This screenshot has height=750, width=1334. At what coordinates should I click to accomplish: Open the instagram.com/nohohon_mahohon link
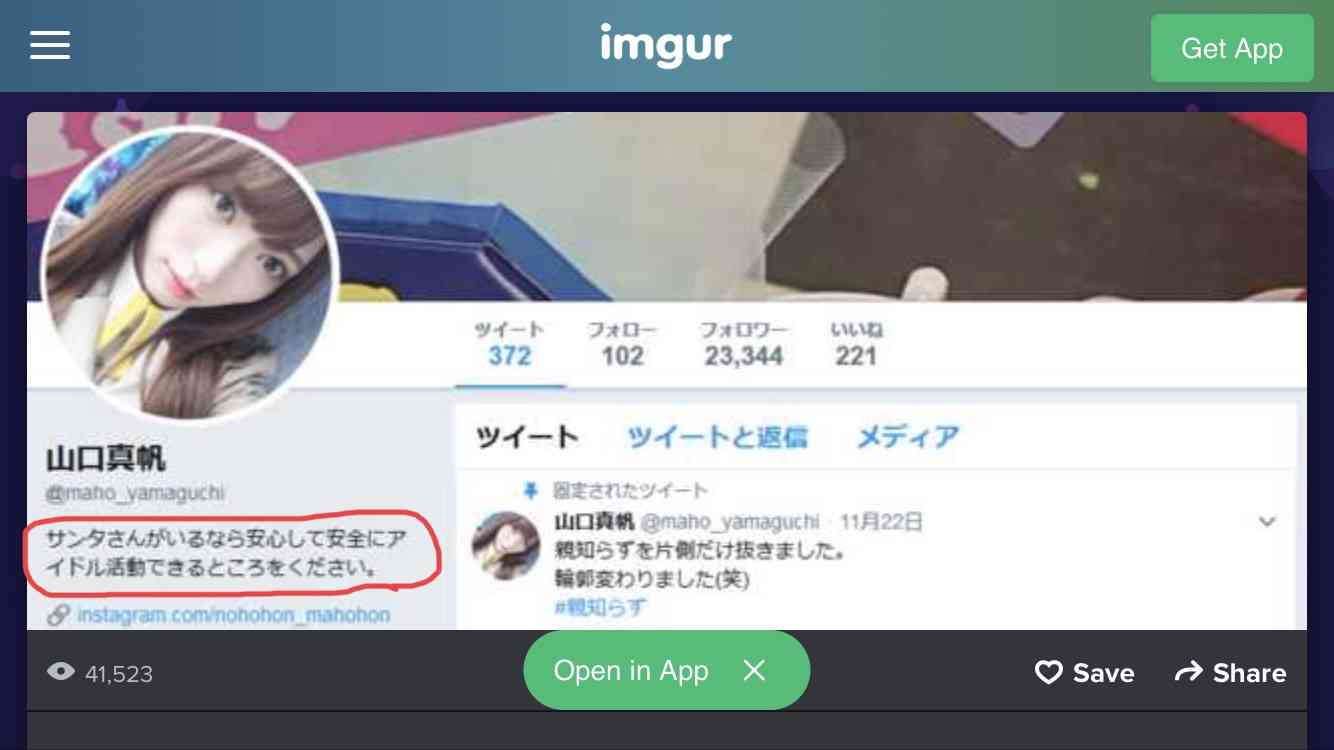click(x=233, y=614)
